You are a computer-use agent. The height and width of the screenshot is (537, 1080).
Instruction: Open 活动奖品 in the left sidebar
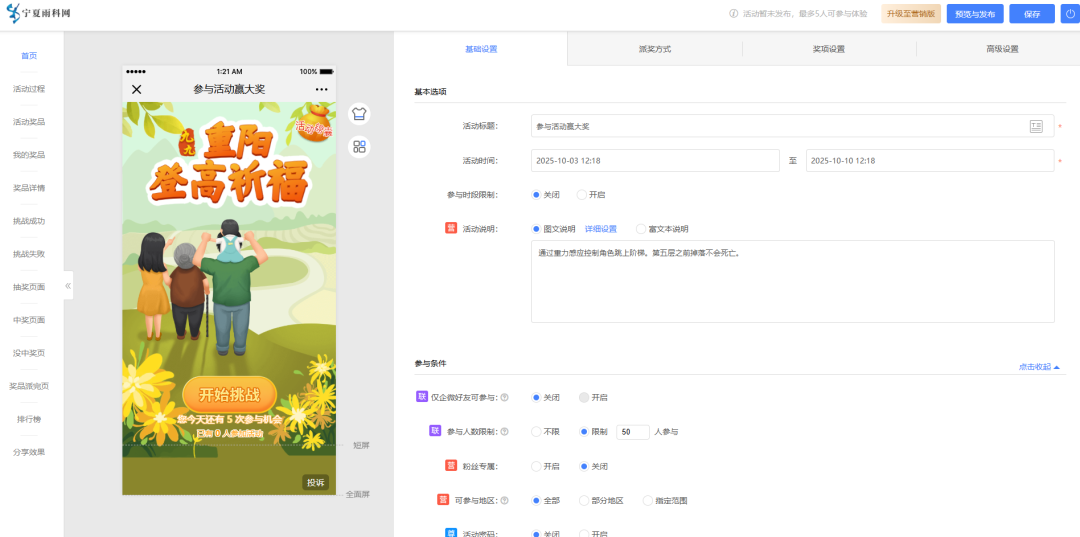[x=29, y=122]
